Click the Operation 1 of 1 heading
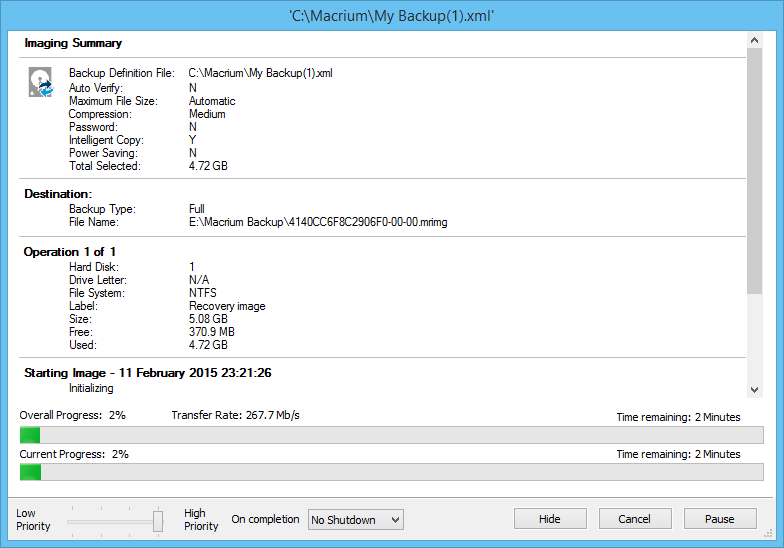The width and height of the screenshot is (784, 548). tap(70, 252)
